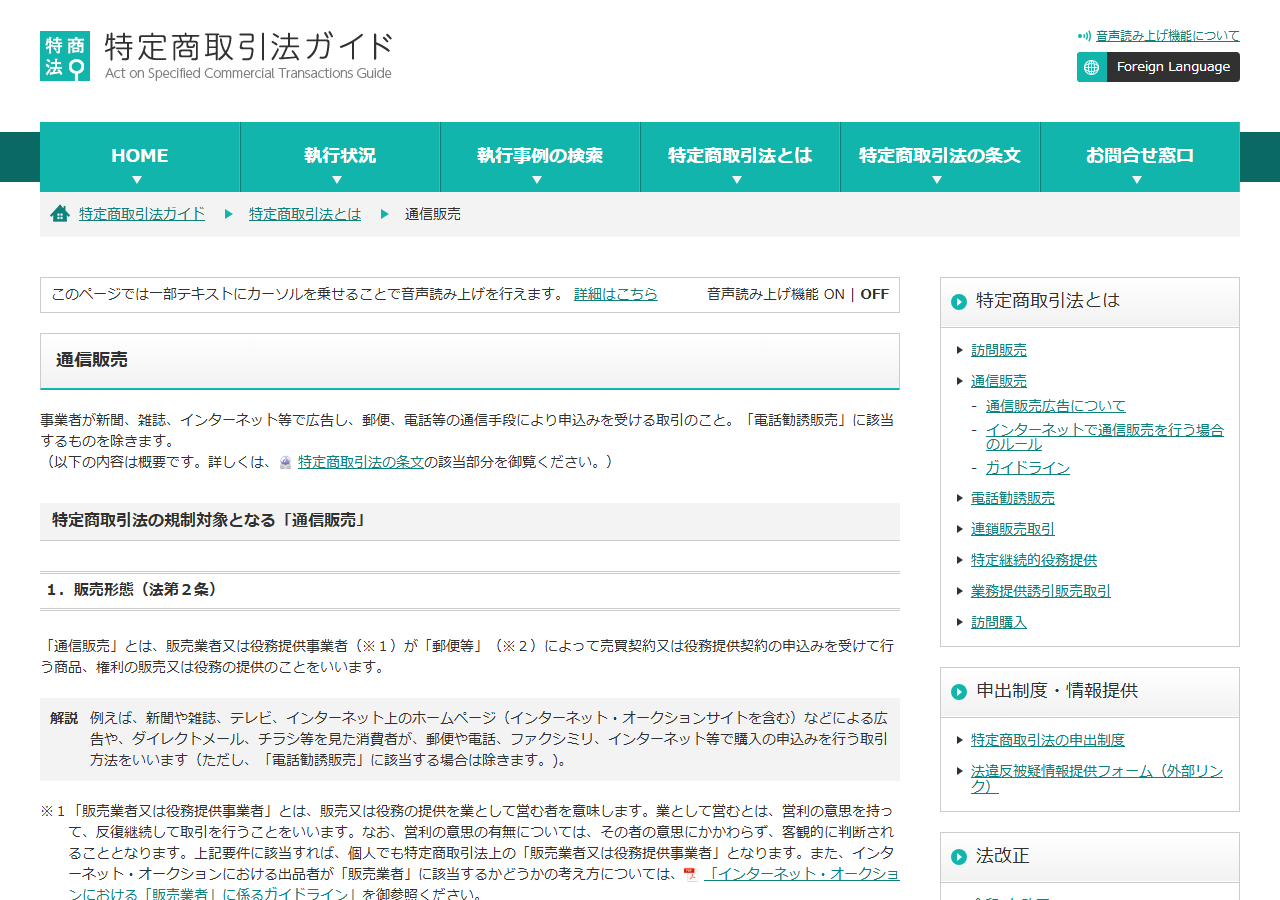The width and height of the screenshot is (1280, 900).
Task: Click the dropdown arrow under 執行事例の検索
Action: tap(537, 180)
